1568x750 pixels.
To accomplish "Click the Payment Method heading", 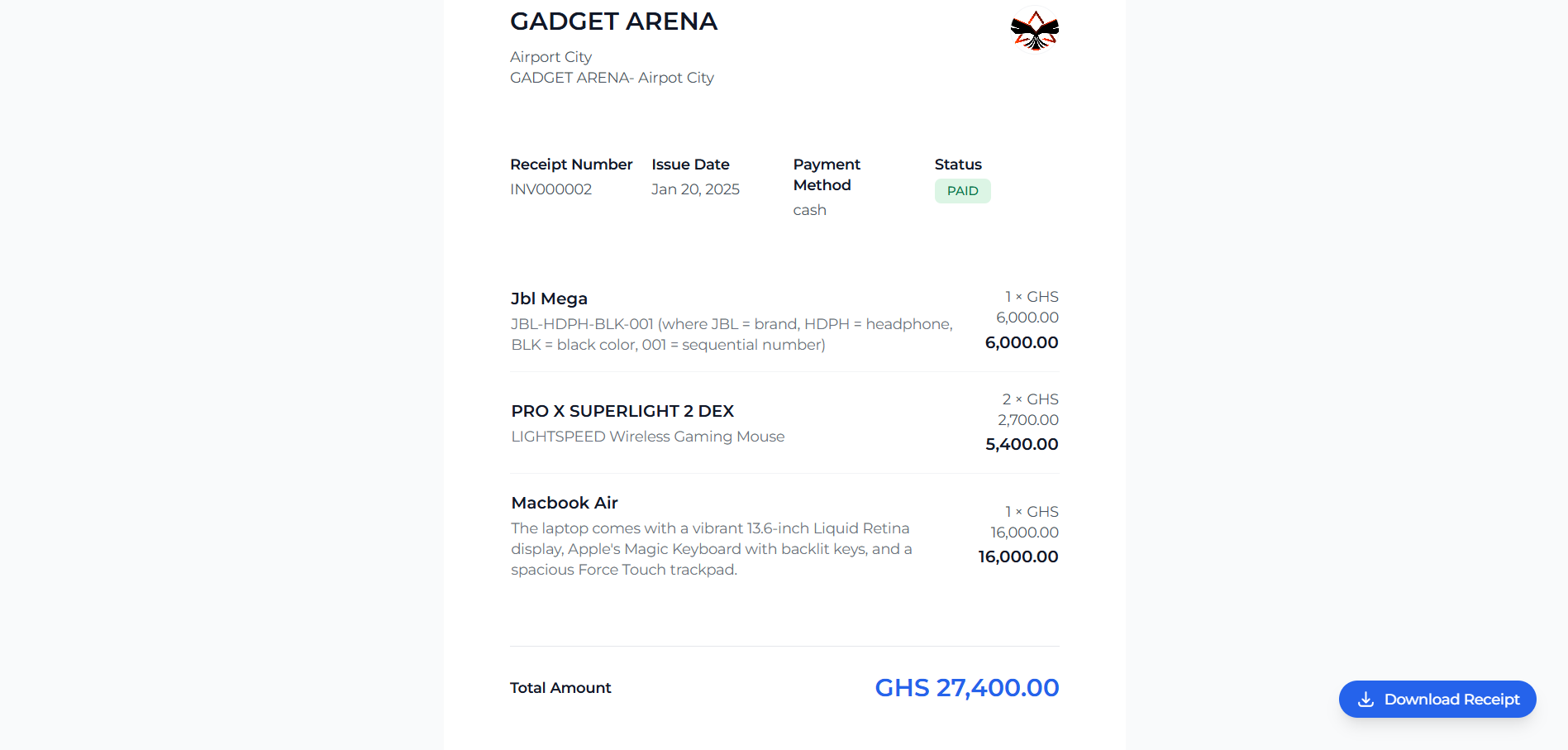I will 827,174.
